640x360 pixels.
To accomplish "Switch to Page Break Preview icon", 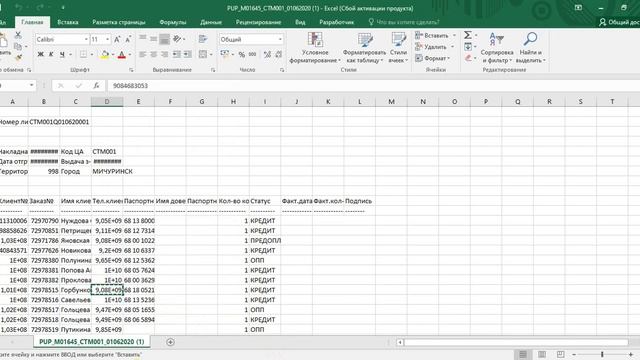I will [x=560, y=354].
